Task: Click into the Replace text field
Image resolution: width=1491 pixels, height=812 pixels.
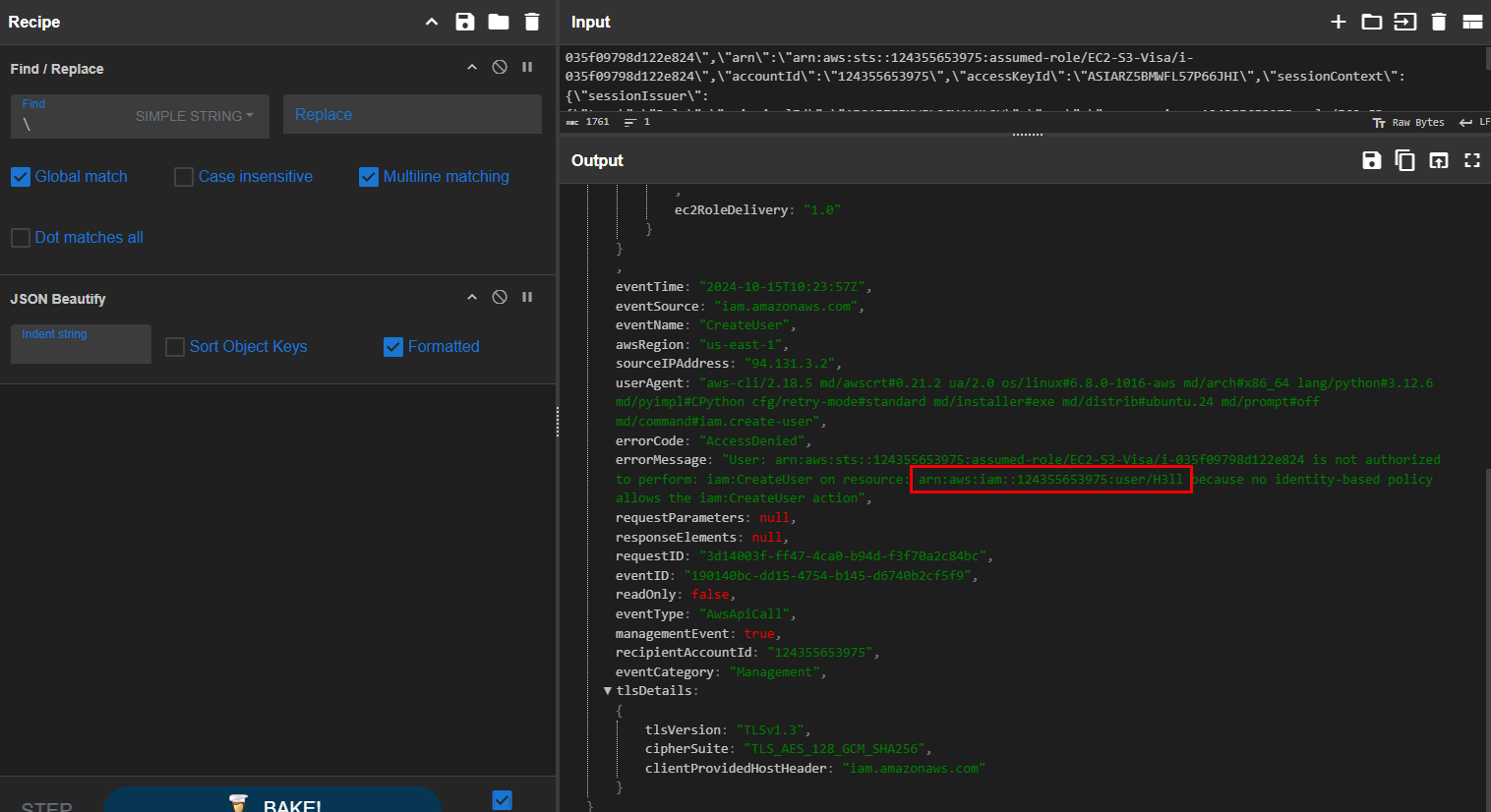Action: 412,115
